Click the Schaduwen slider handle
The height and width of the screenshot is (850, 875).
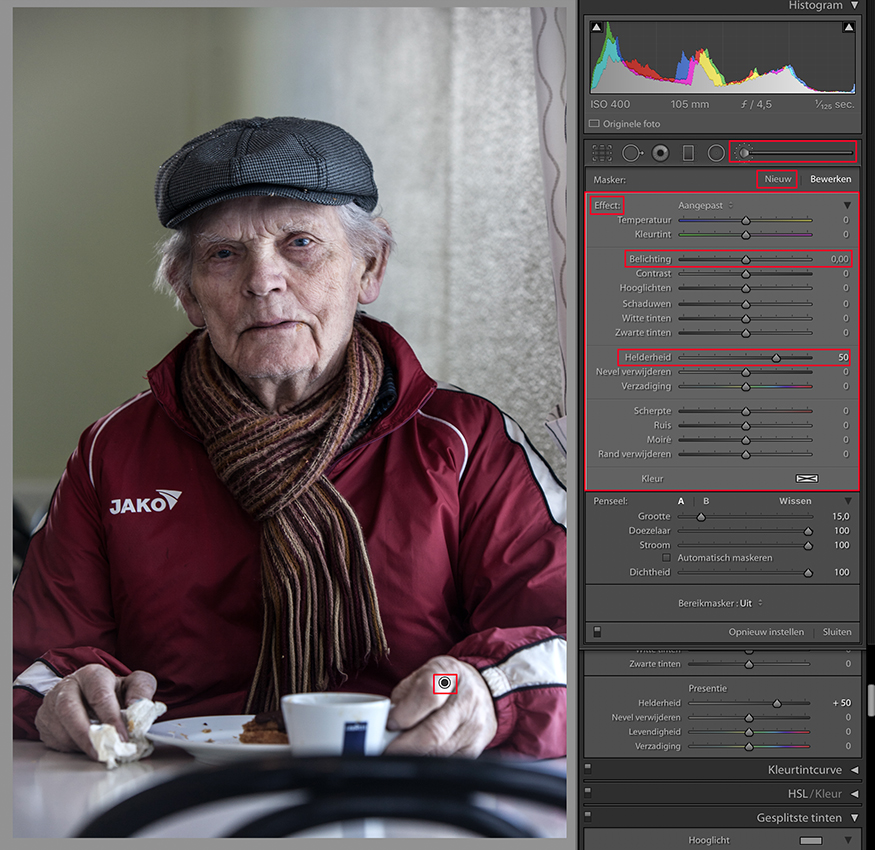(746, 304)
